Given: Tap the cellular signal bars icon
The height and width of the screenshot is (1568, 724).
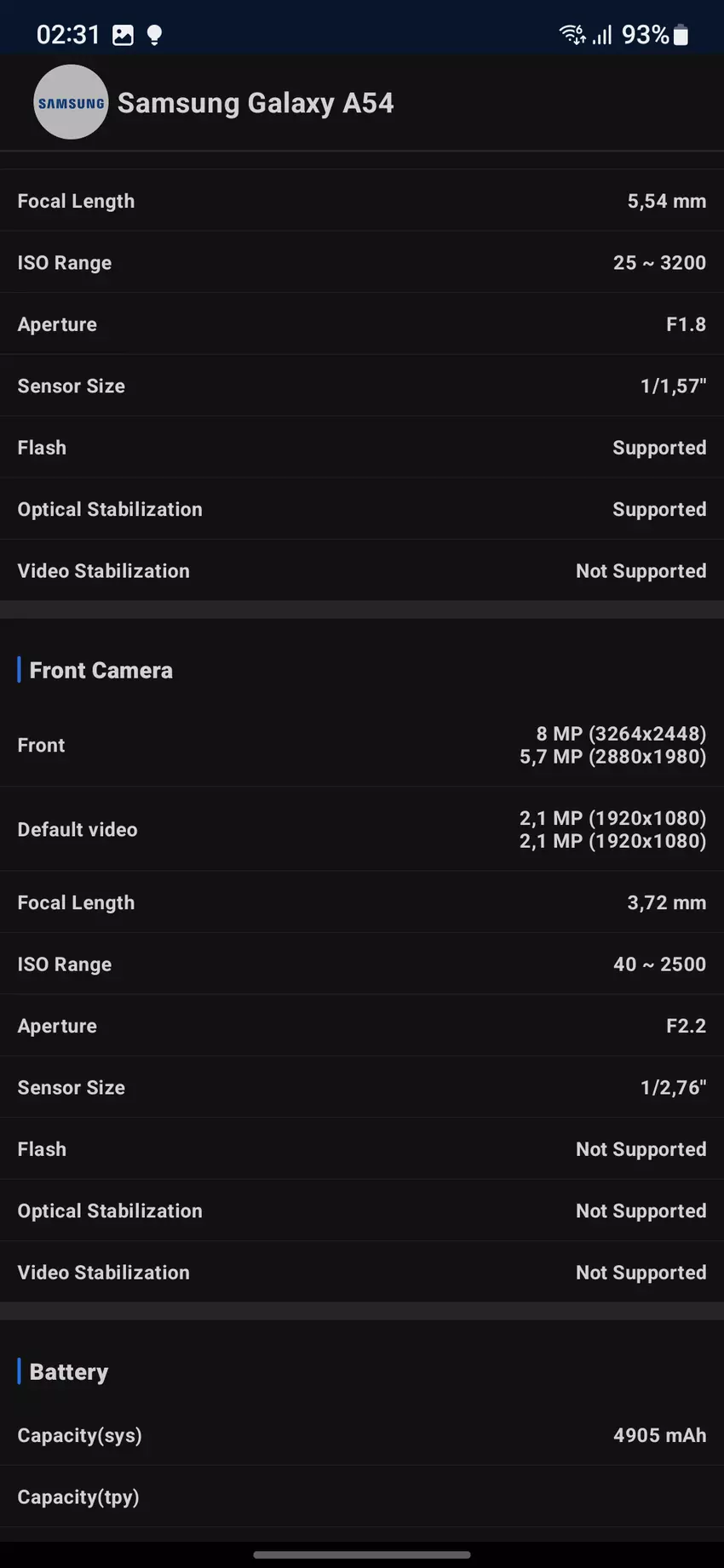Looking at the screenshot, I should [x=602, y=35].
